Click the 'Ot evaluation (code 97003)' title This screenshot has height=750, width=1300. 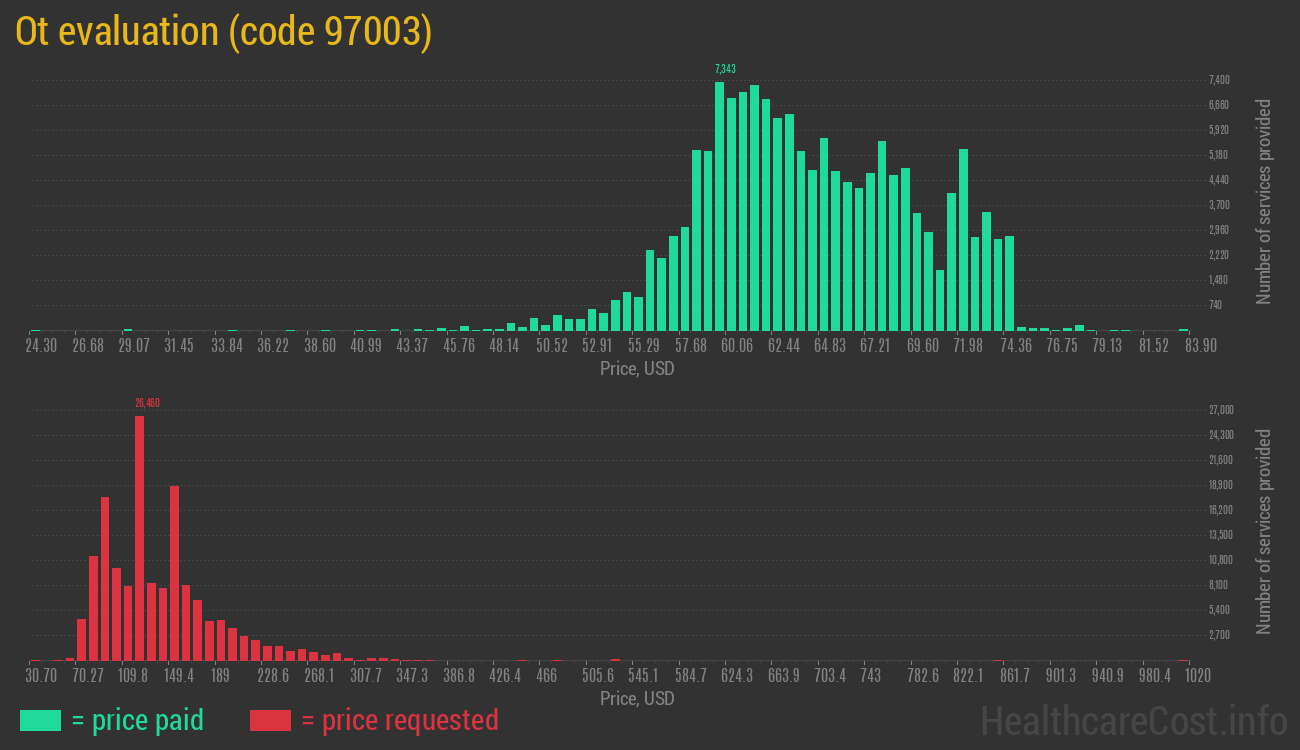(224, 32)
